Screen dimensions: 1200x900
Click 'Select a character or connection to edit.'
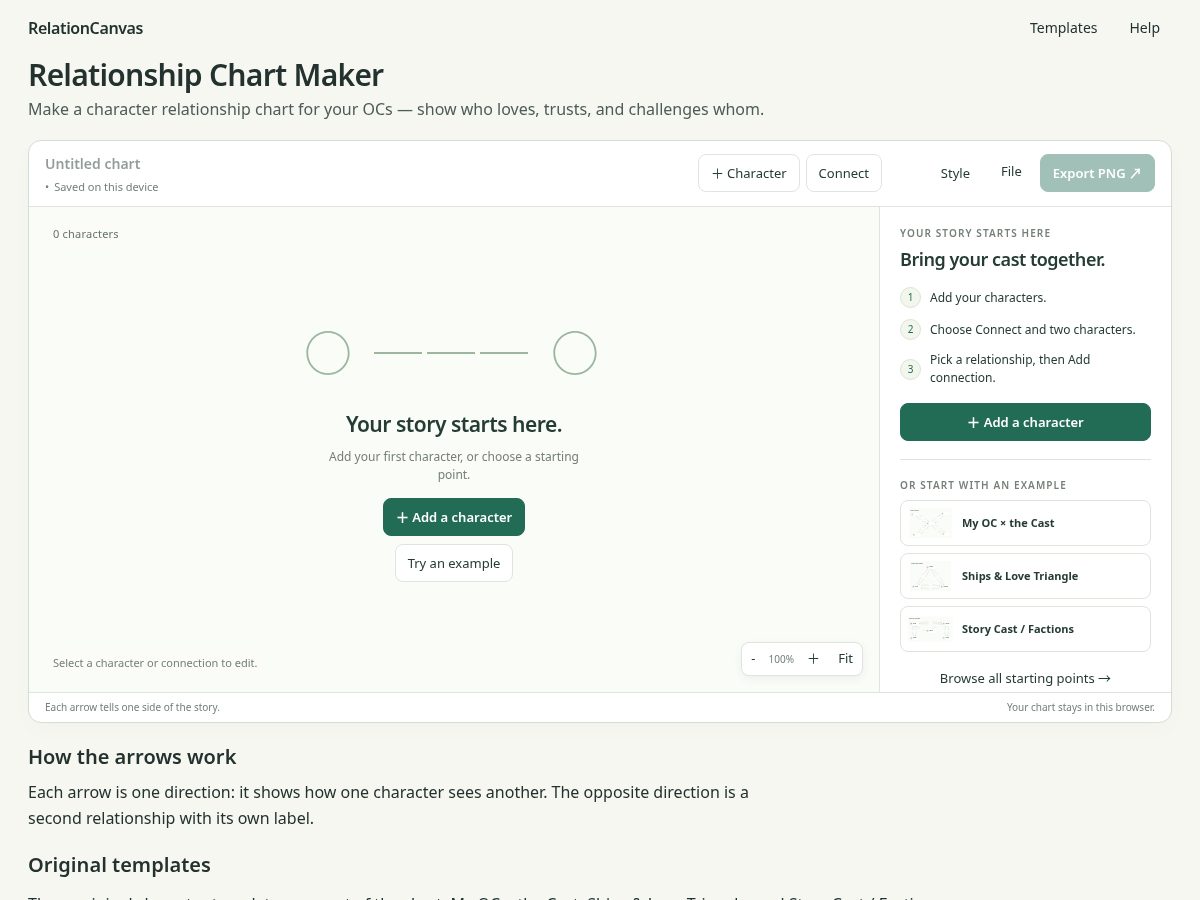point(155,663)
